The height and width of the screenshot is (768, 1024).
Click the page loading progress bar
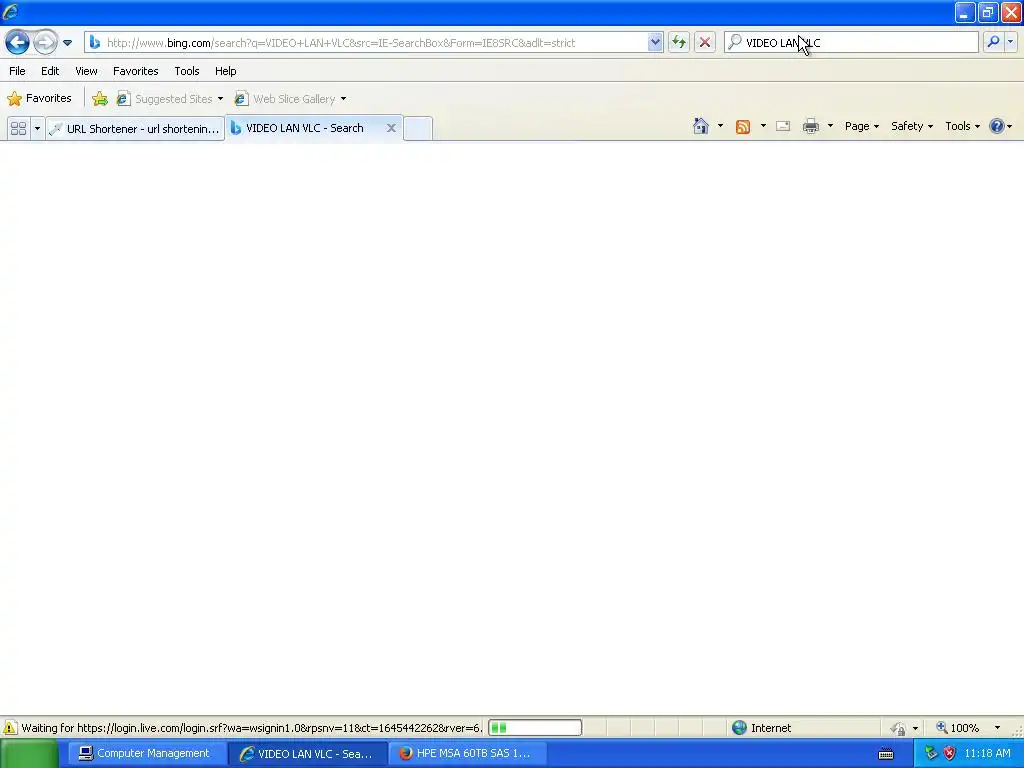click(535, 728)
